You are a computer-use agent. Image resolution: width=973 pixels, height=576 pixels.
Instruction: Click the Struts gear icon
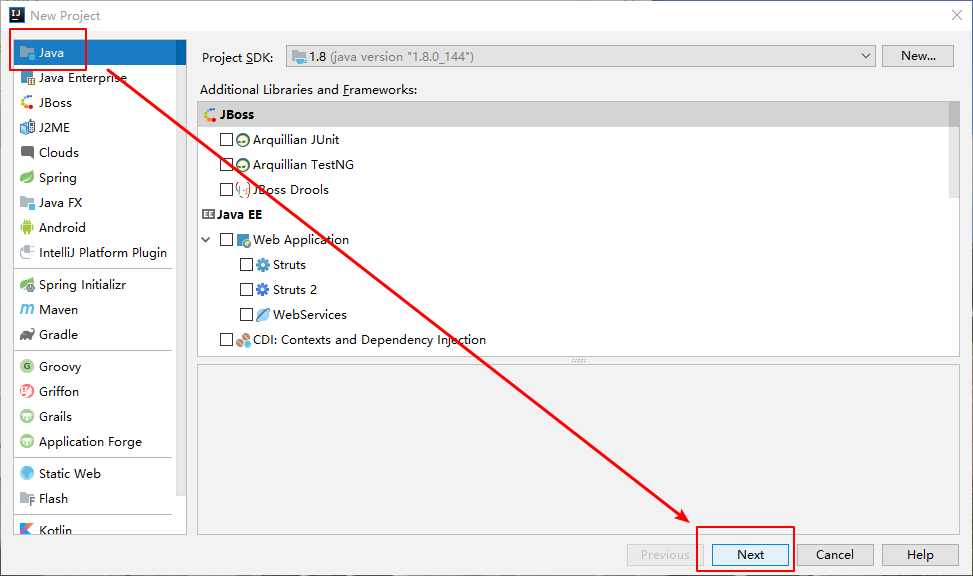tap(263, 265)
